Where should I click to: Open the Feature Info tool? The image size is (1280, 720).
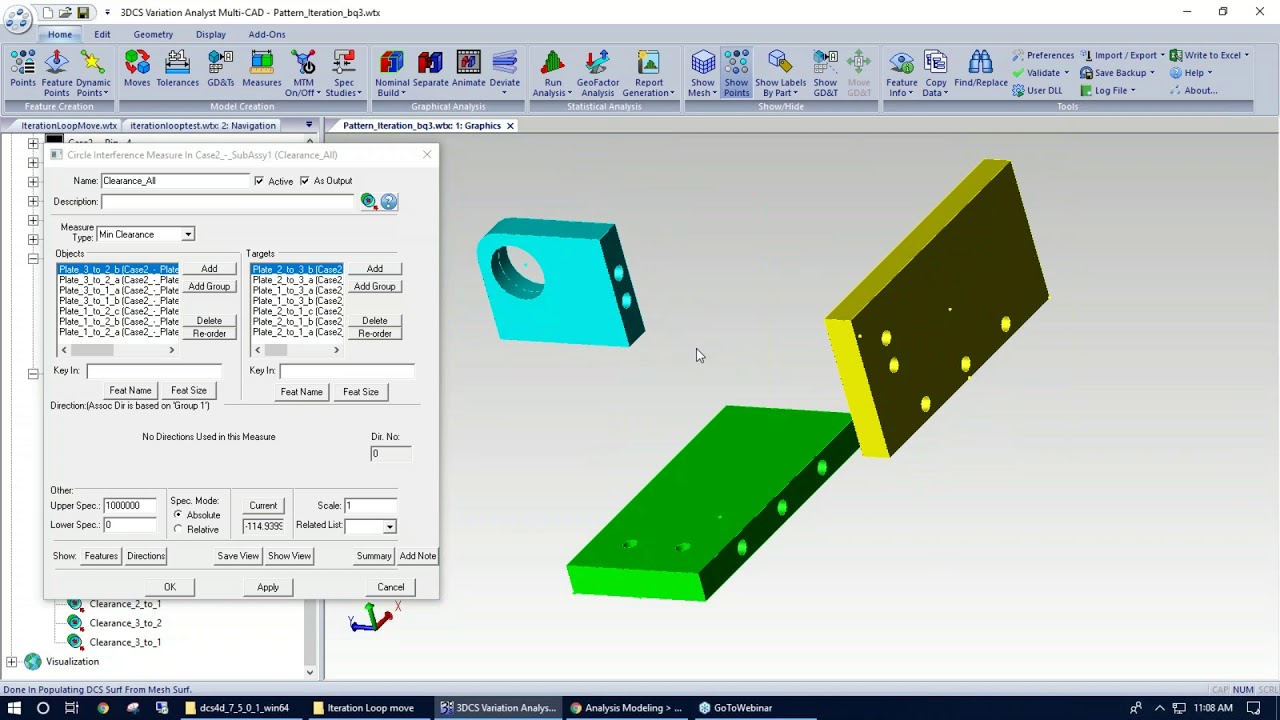coord(901,74)
